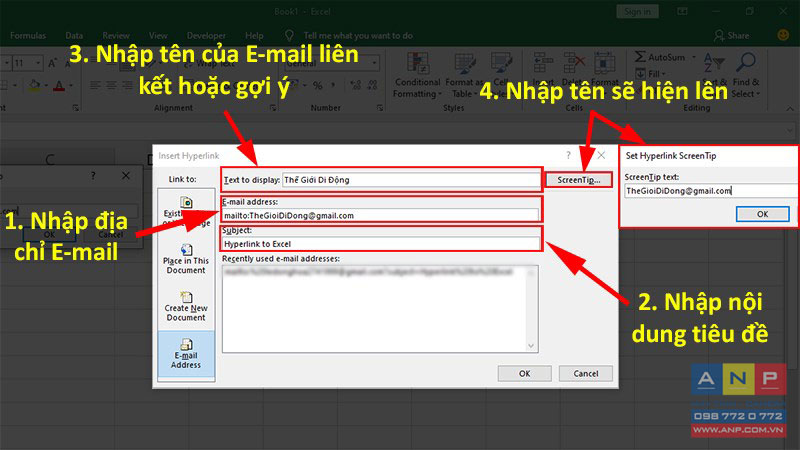Screen dimensions: 800x450
Task: Close the background small dialog
Action: [126, 176]
